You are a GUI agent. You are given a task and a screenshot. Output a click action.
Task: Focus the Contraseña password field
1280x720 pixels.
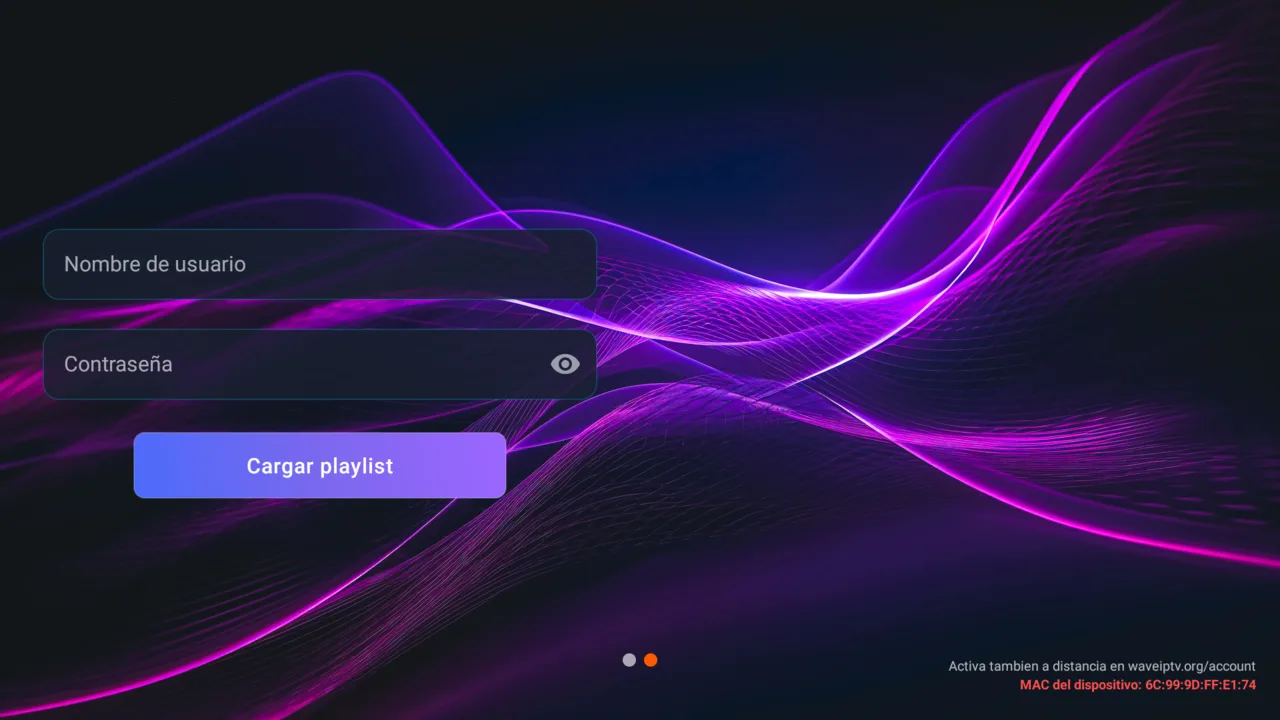click(320, 364)
